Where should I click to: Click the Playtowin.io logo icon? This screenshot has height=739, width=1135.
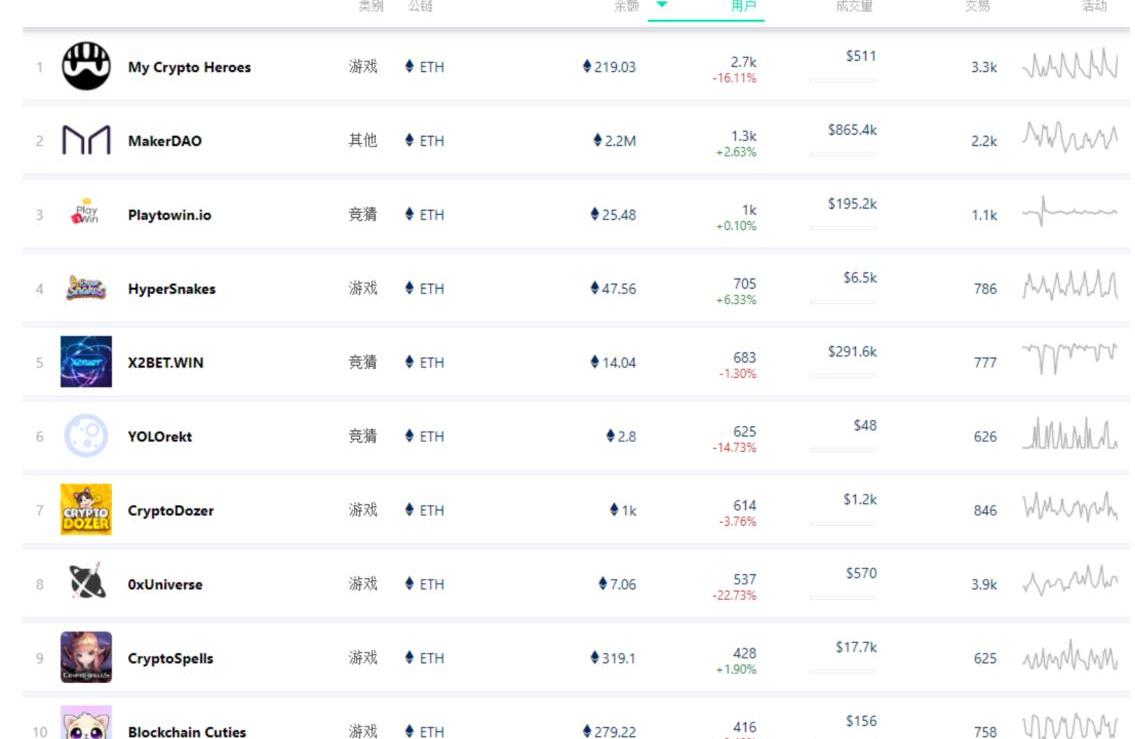point(86,214)
